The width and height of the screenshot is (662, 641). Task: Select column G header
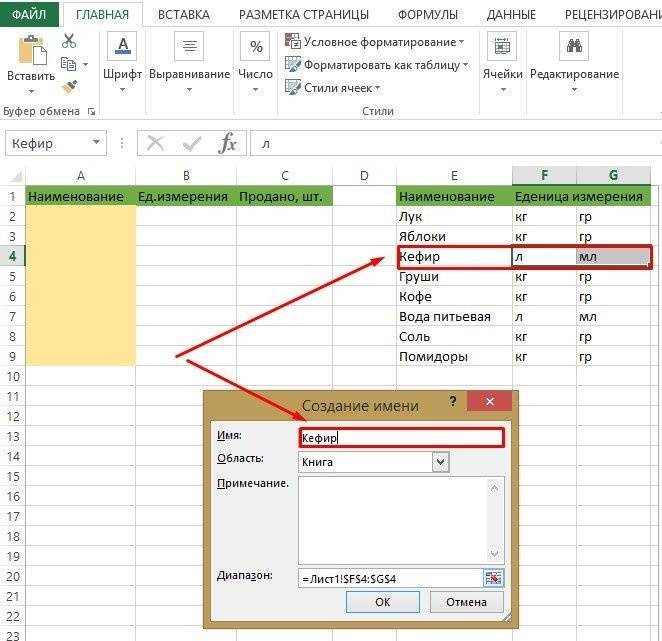613,175
